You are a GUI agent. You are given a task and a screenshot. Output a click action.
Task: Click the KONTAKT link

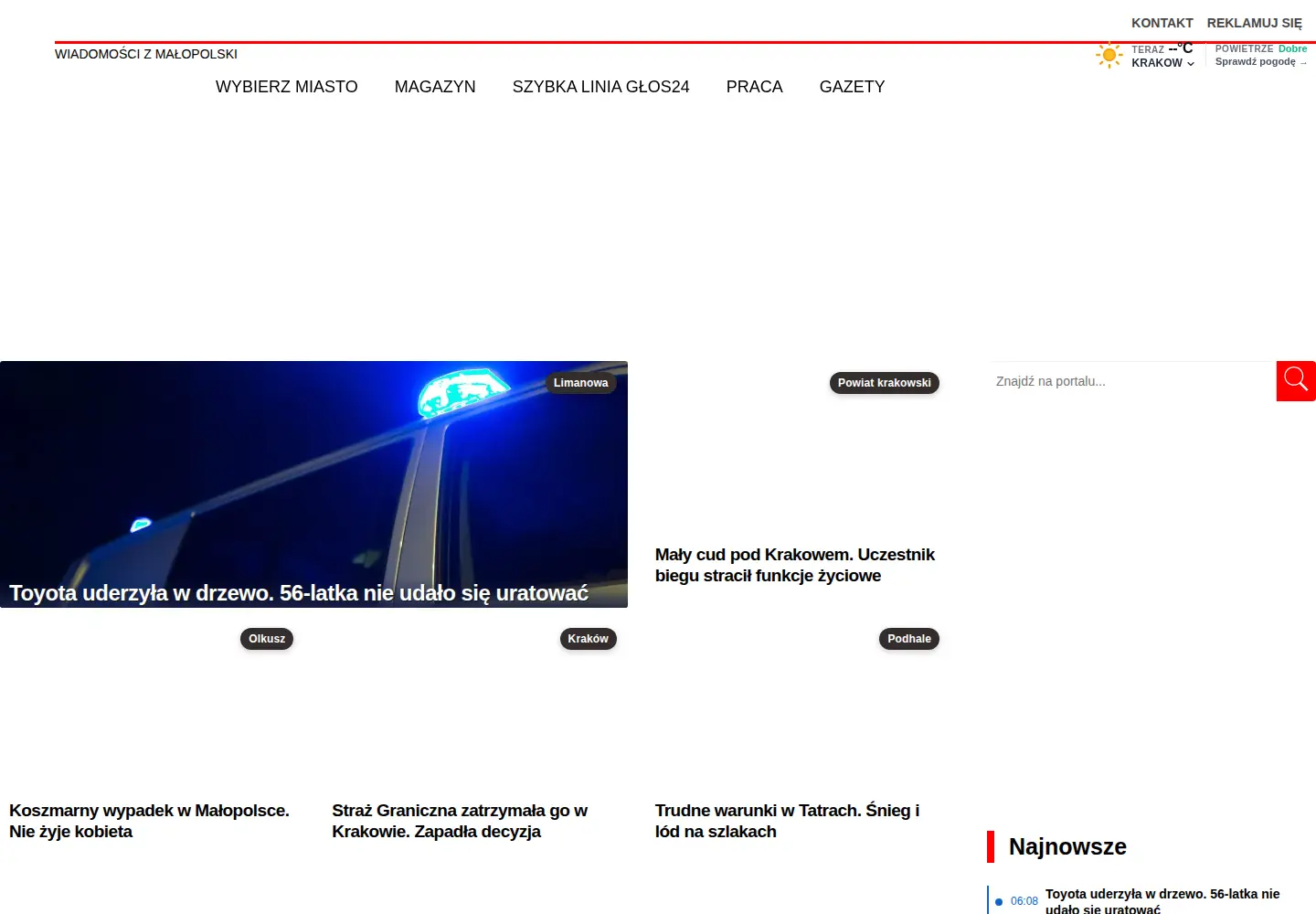coord(1162,23)
